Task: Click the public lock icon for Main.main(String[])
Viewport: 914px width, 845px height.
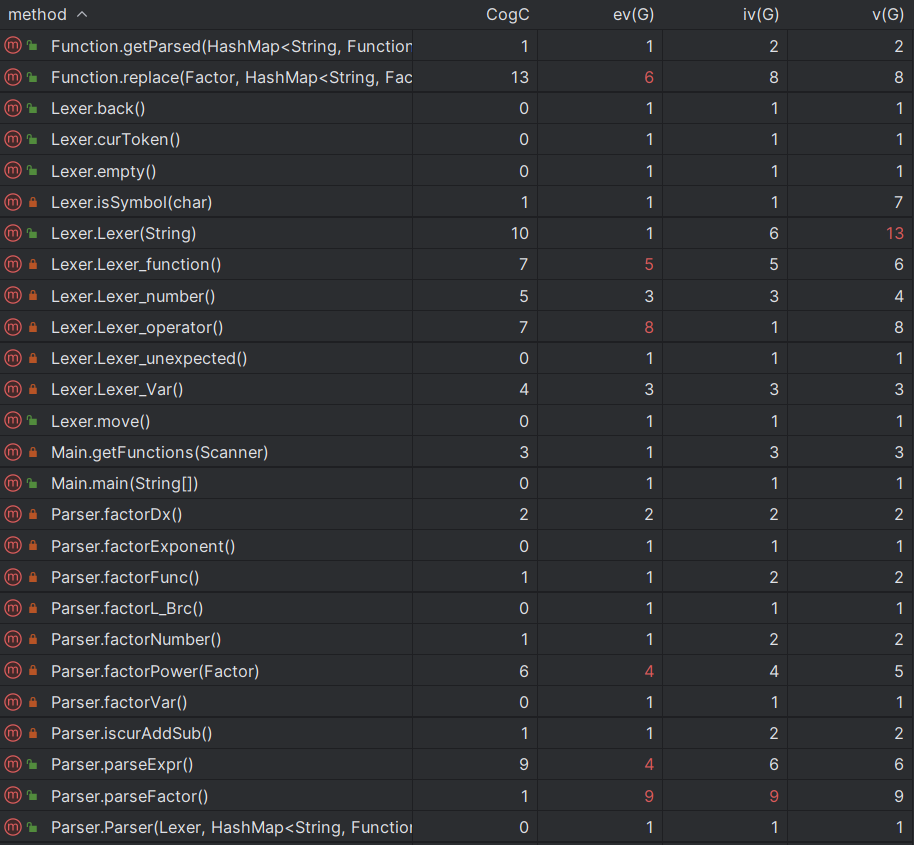Action: [x=33, y=483]
